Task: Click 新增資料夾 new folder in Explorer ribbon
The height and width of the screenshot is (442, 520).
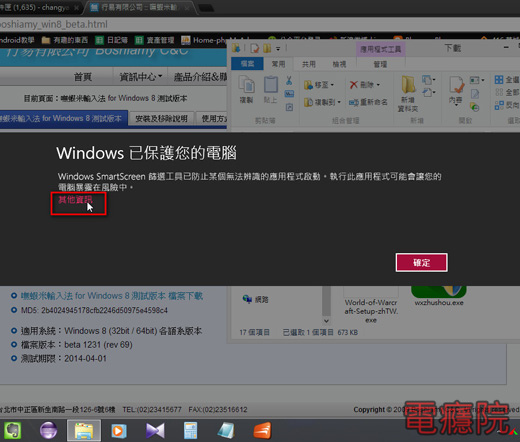Action: point(408,94)
